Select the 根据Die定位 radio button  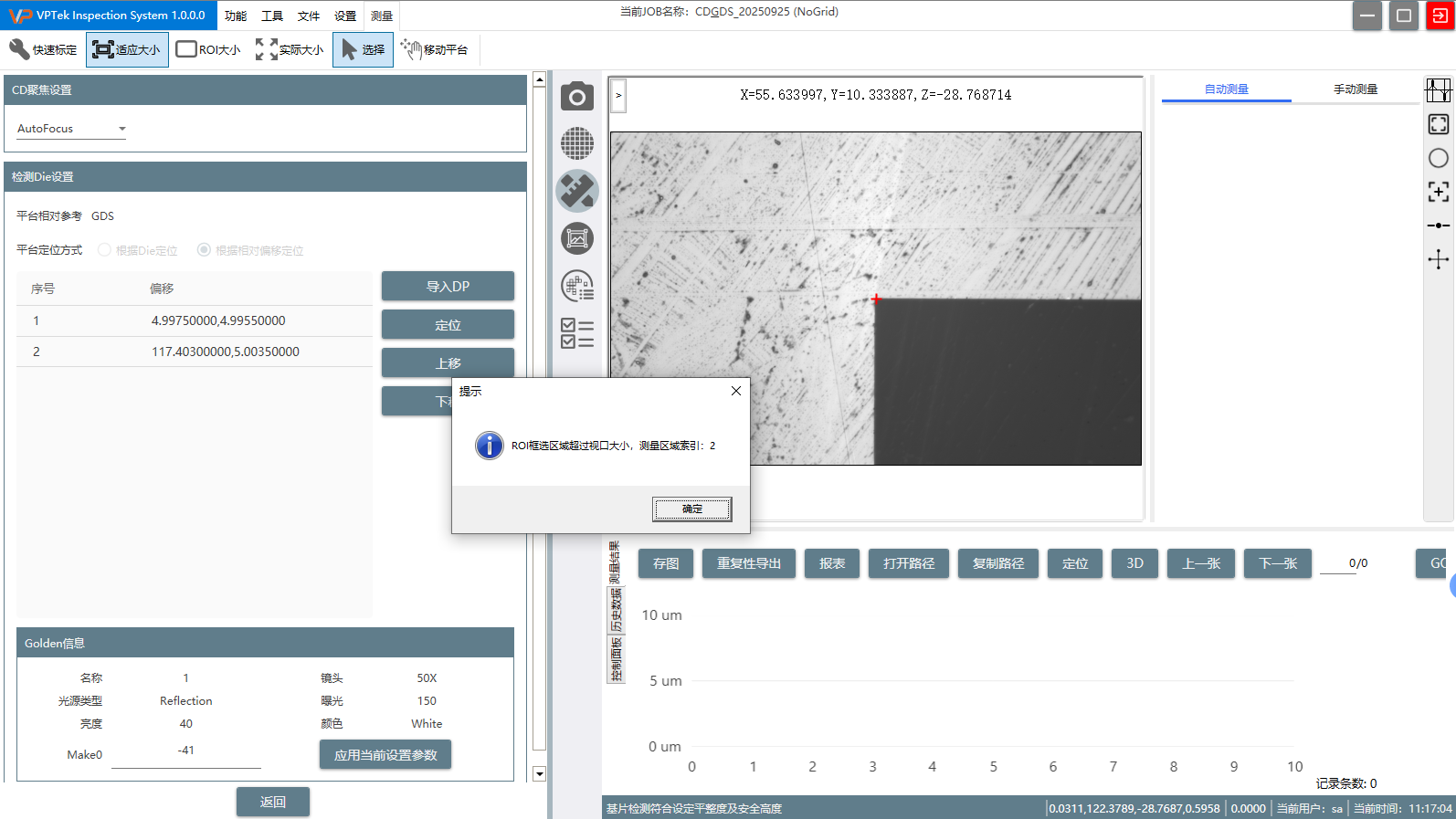(x=104, y=250)
